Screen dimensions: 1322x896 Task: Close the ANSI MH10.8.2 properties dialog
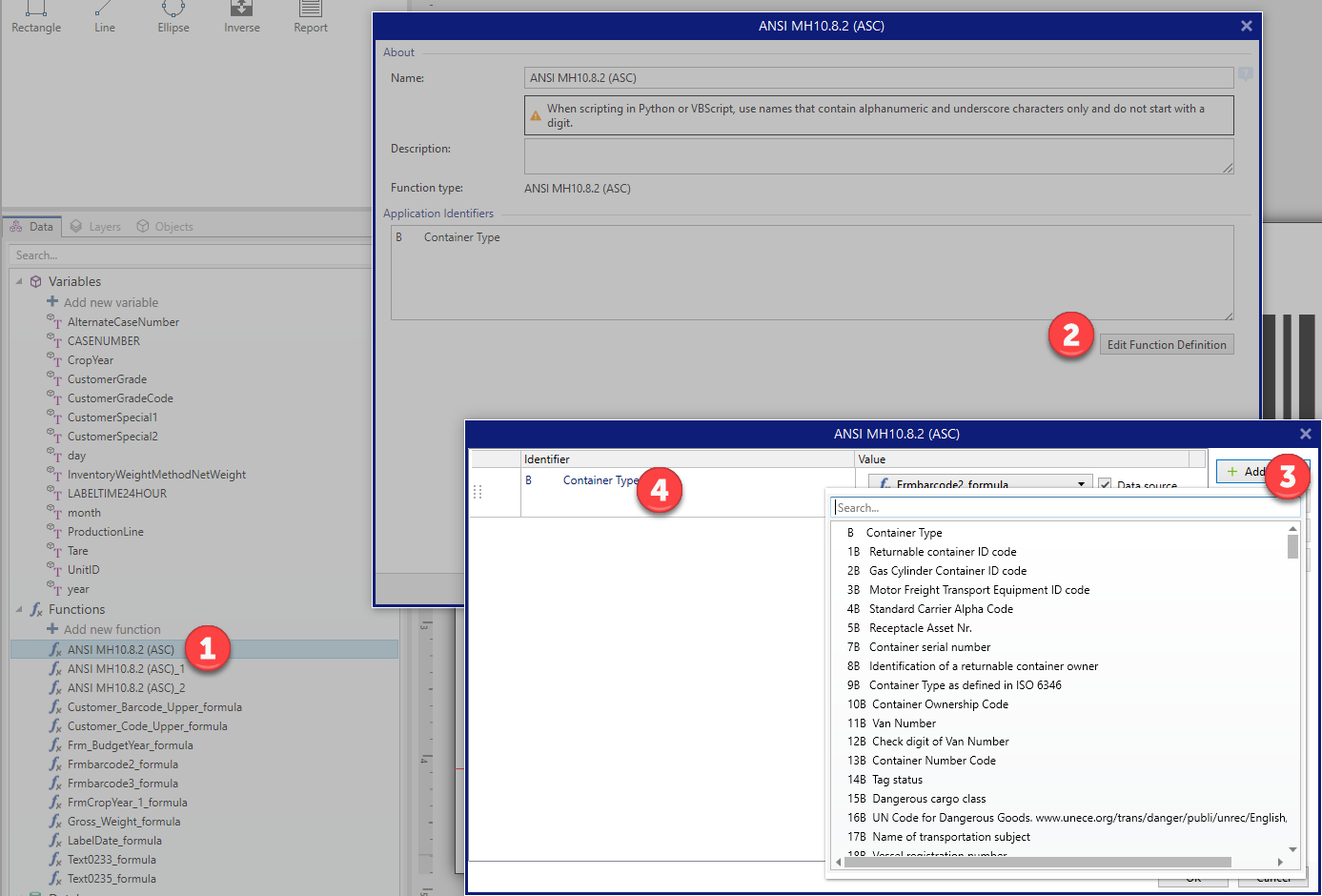(x=1246, y=26)
